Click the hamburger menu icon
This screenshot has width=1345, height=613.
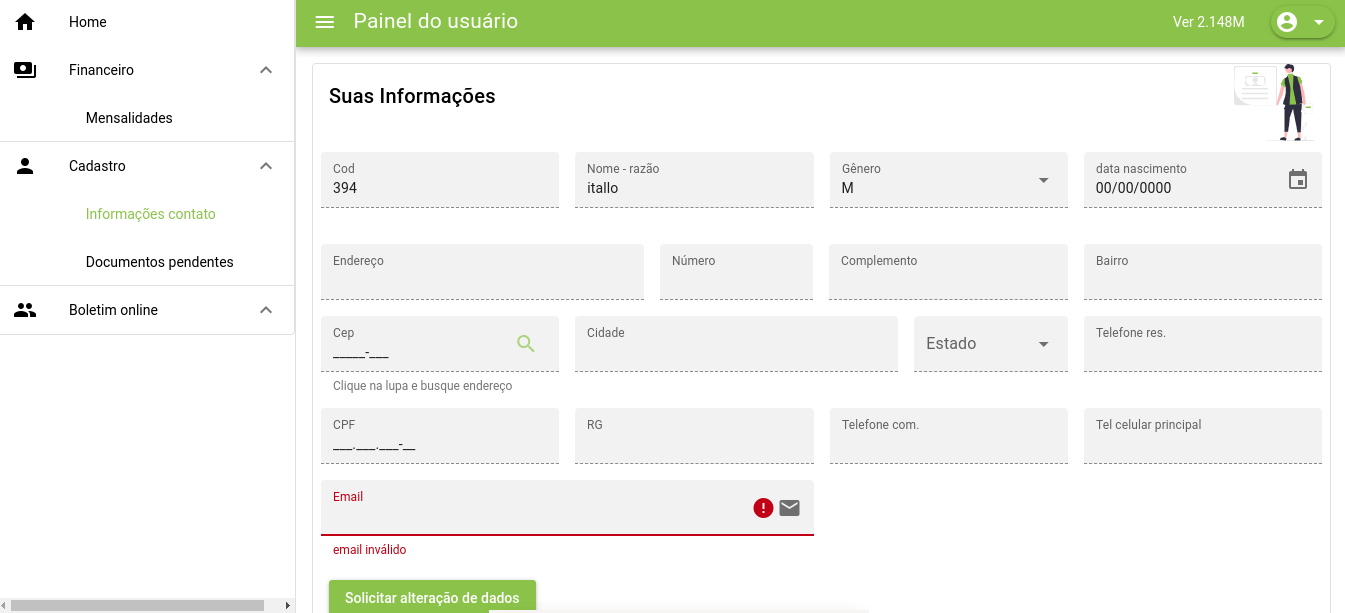325,22
